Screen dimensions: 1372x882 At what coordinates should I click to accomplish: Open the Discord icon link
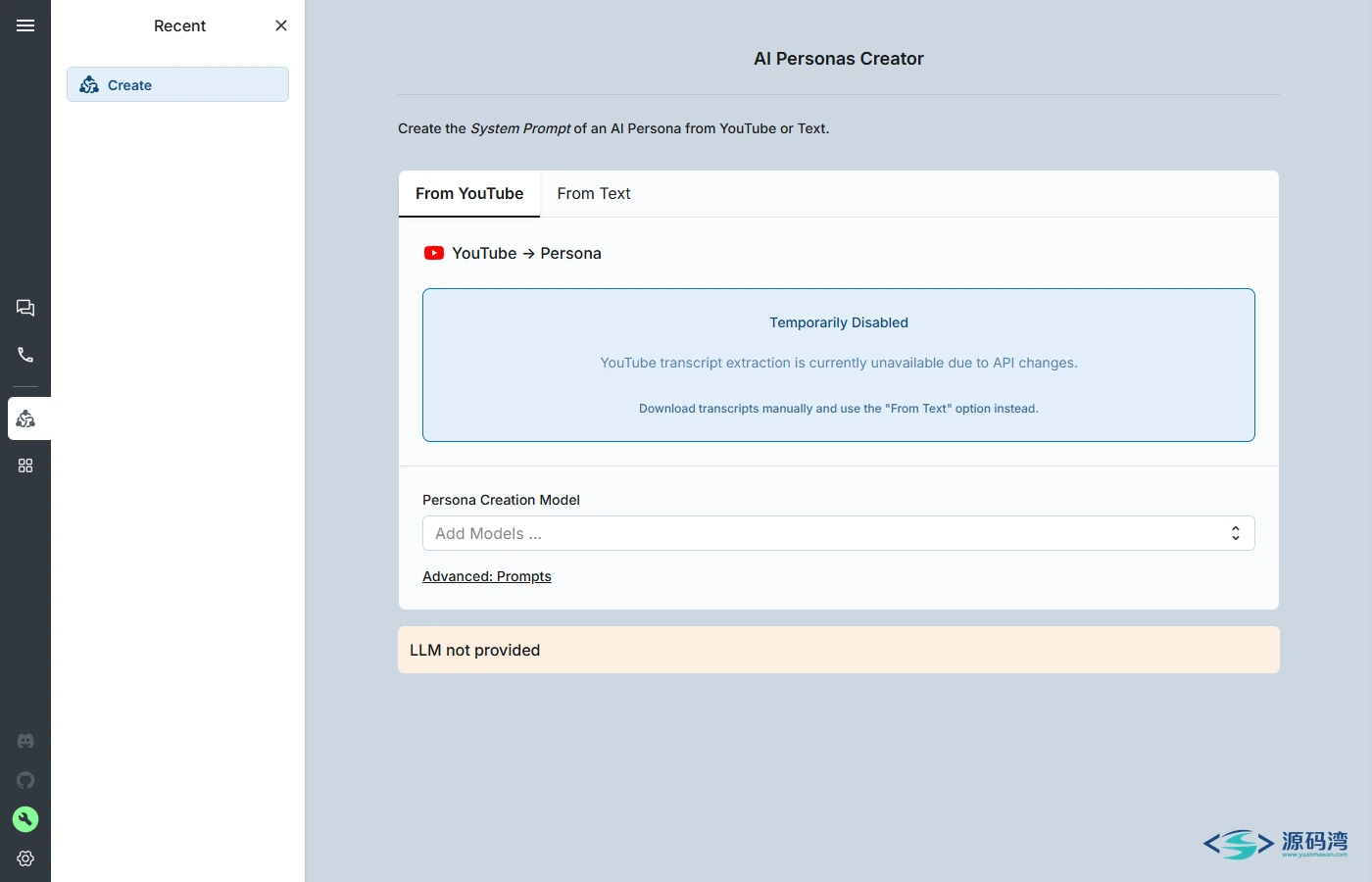coord(25,741)
